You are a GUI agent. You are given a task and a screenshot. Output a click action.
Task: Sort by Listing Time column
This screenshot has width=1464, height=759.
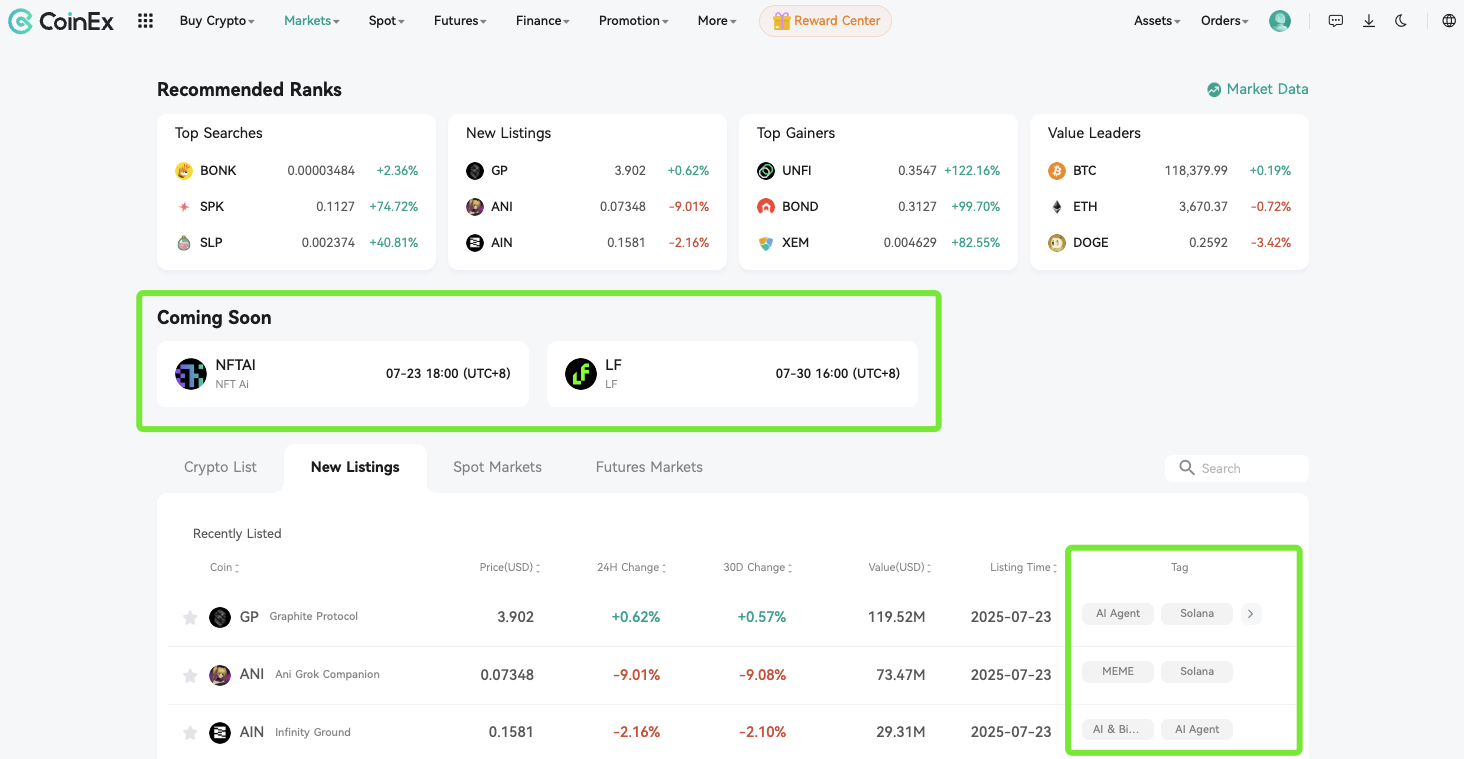(x=1025, y=568)
